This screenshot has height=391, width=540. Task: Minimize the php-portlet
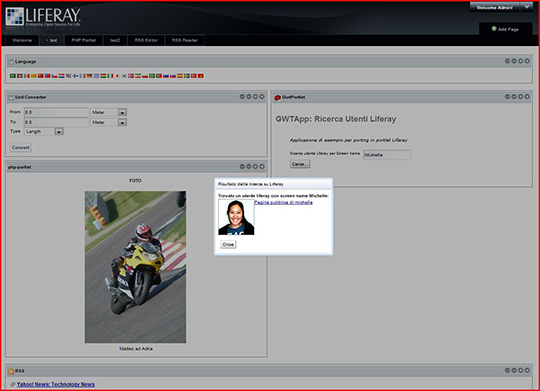[249, 166]
